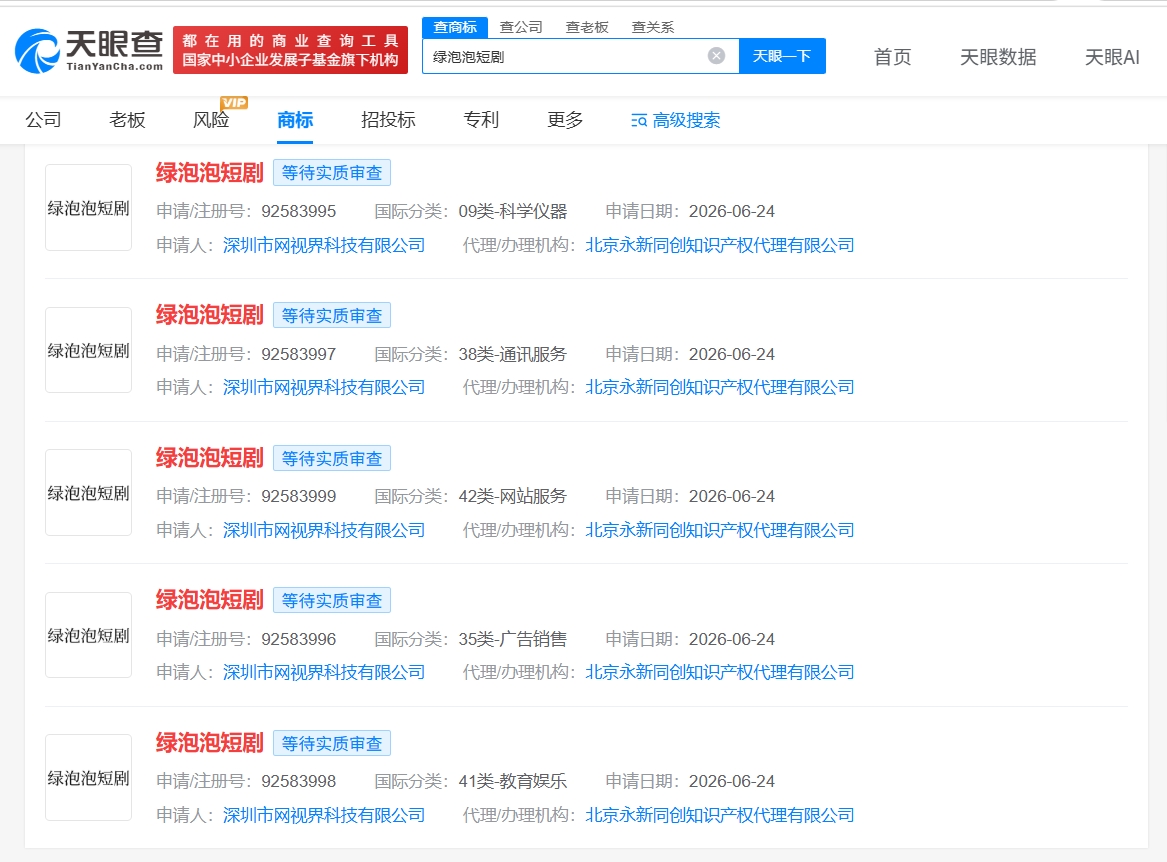The width and height of the screenshot is (1167, 862).
Task: Open agency 北京永新同创 link in record 92583998
Action: point(720,815)
